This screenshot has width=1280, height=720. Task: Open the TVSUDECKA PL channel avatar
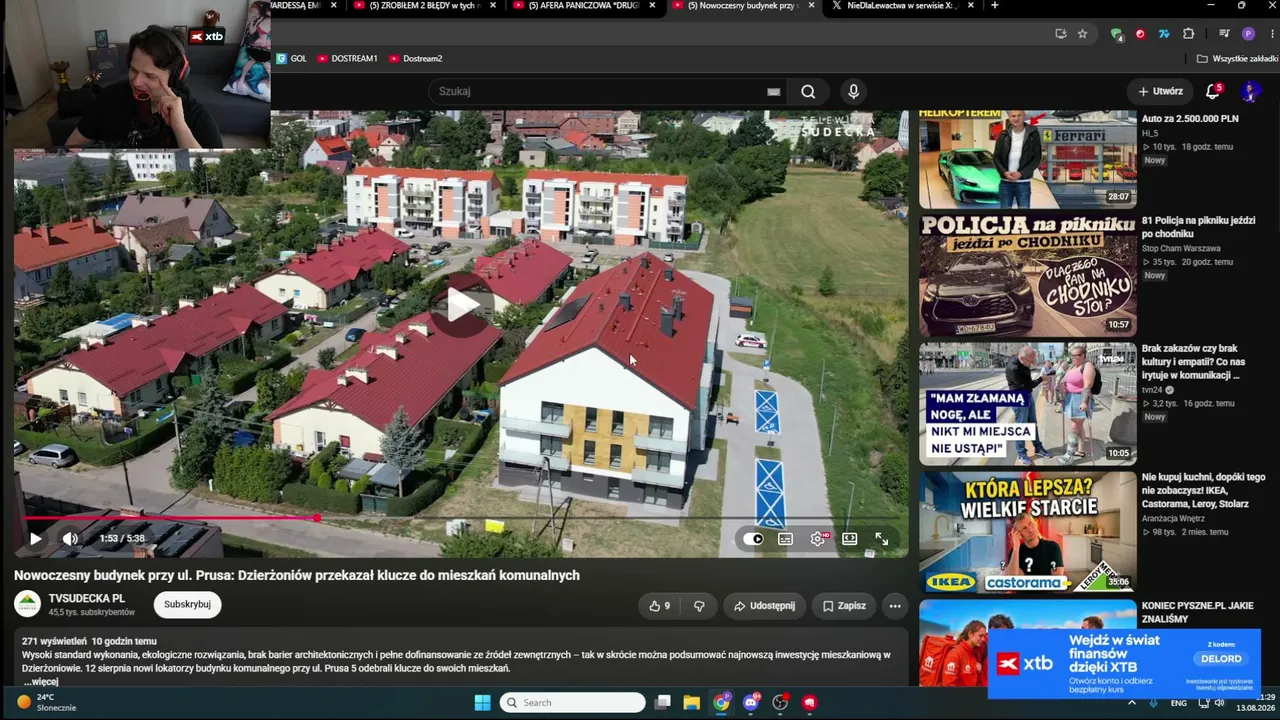[27, 604]
